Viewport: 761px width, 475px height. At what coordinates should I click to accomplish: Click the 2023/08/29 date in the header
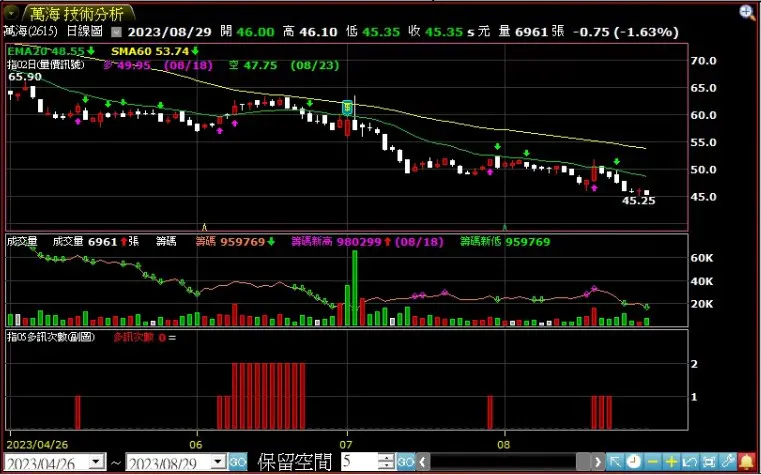(170, 32)
